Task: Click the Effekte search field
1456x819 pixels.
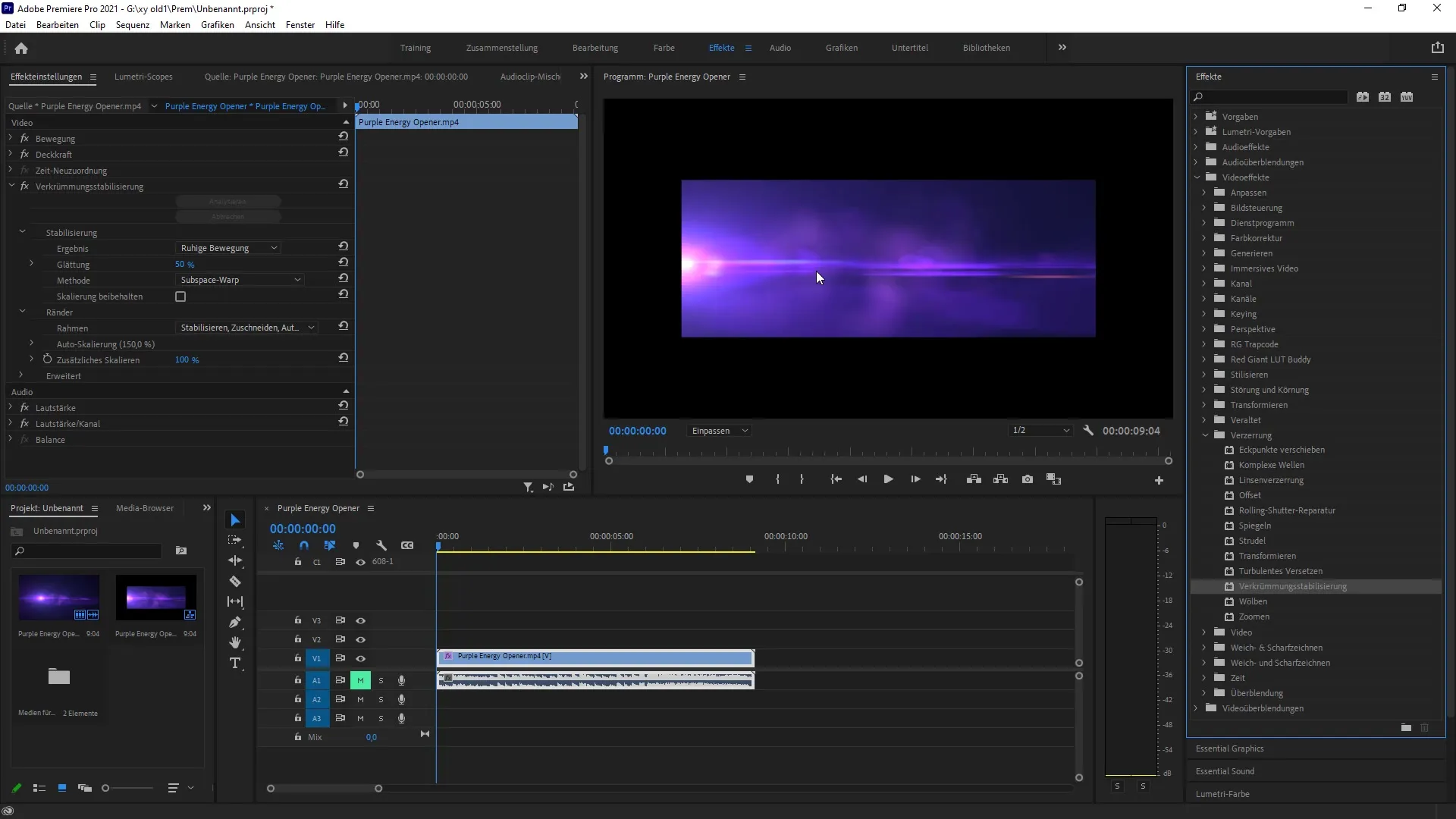Action: [1270, 97]
